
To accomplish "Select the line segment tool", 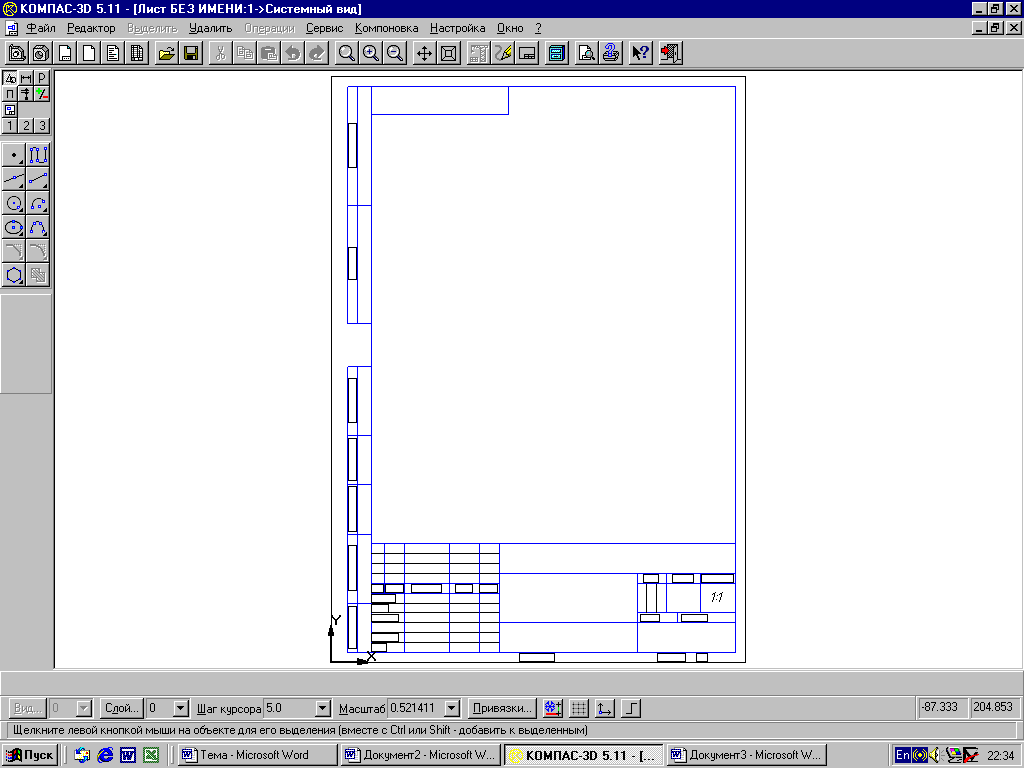I will pos(38,179).
